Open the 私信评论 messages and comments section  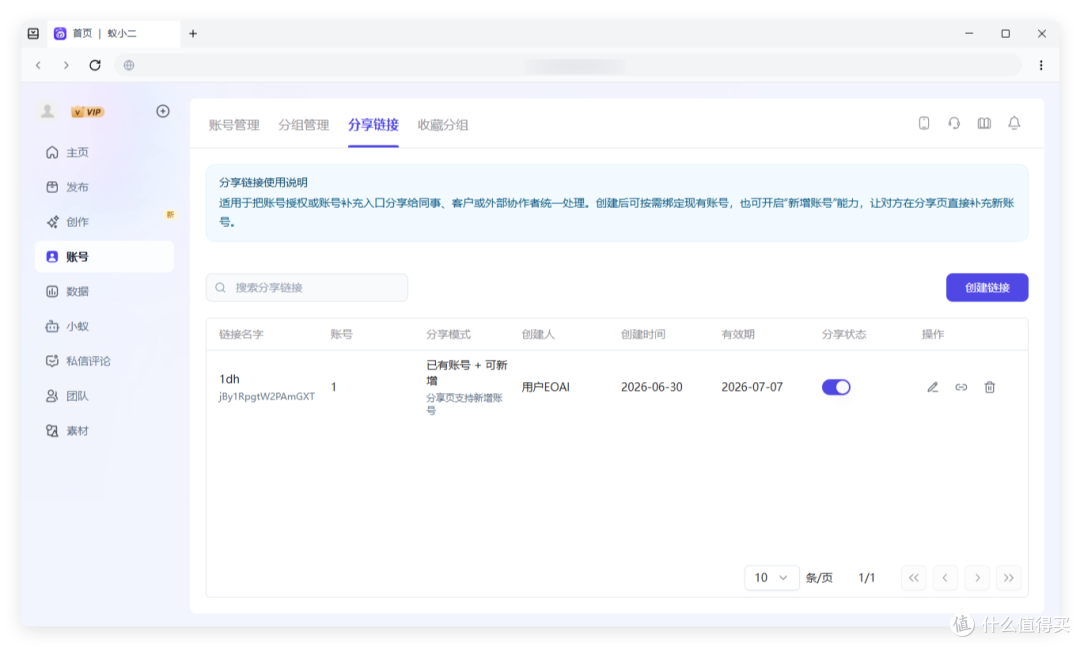(x=104, y=361)
